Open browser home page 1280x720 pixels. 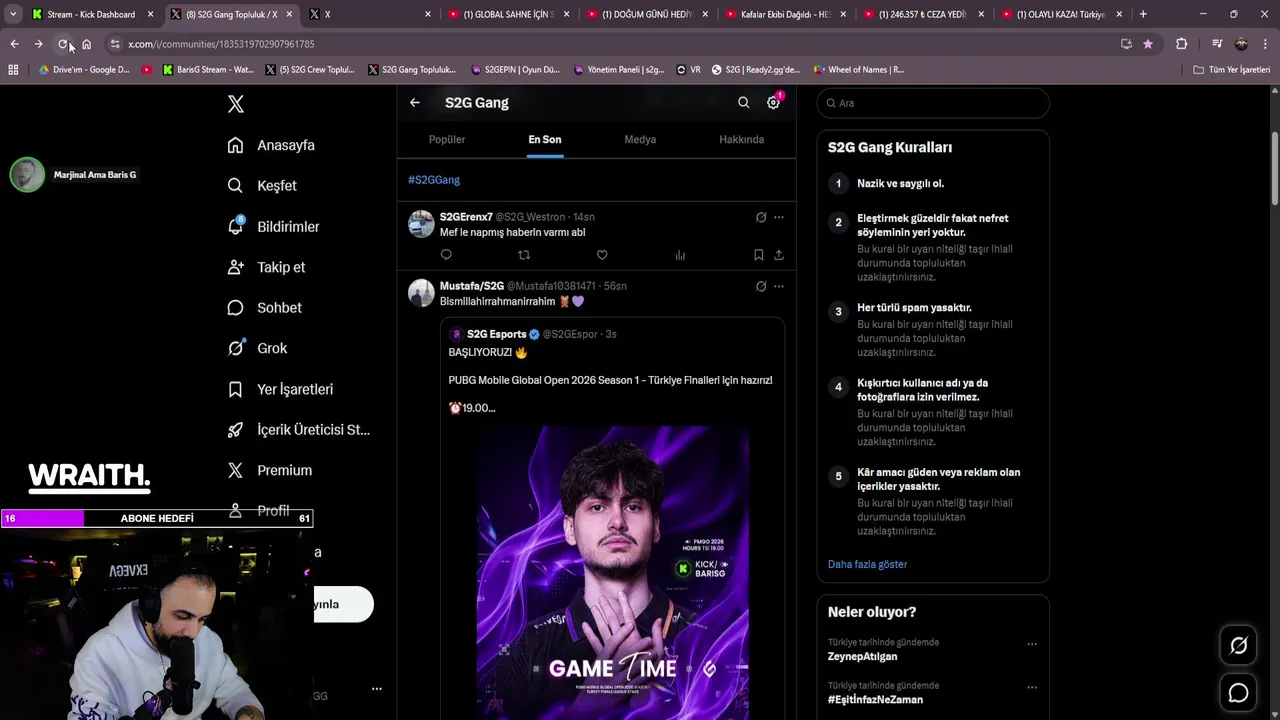pos(87,44)
